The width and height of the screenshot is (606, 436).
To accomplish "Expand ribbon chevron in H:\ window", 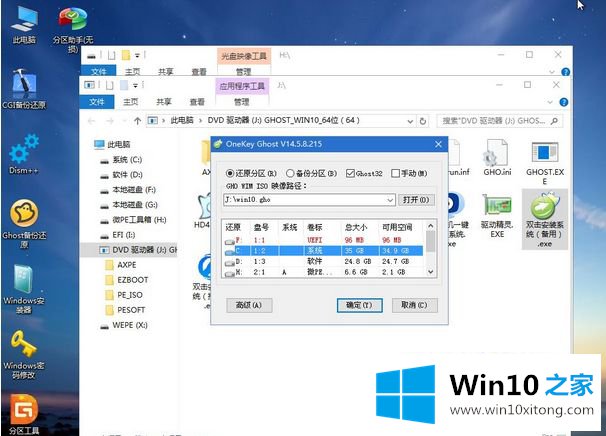I will (552, 72).
